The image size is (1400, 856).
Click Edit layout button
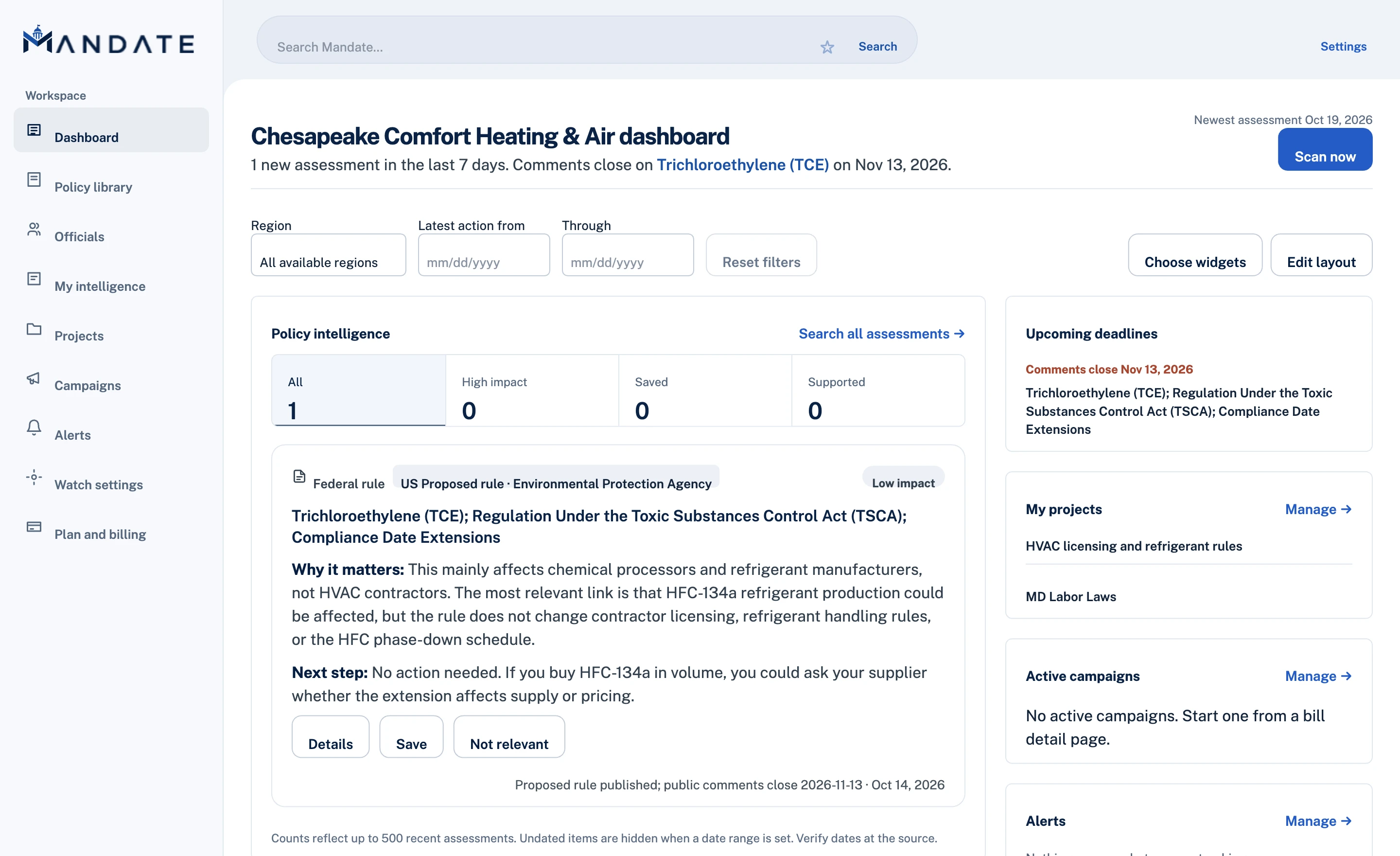1321,255
